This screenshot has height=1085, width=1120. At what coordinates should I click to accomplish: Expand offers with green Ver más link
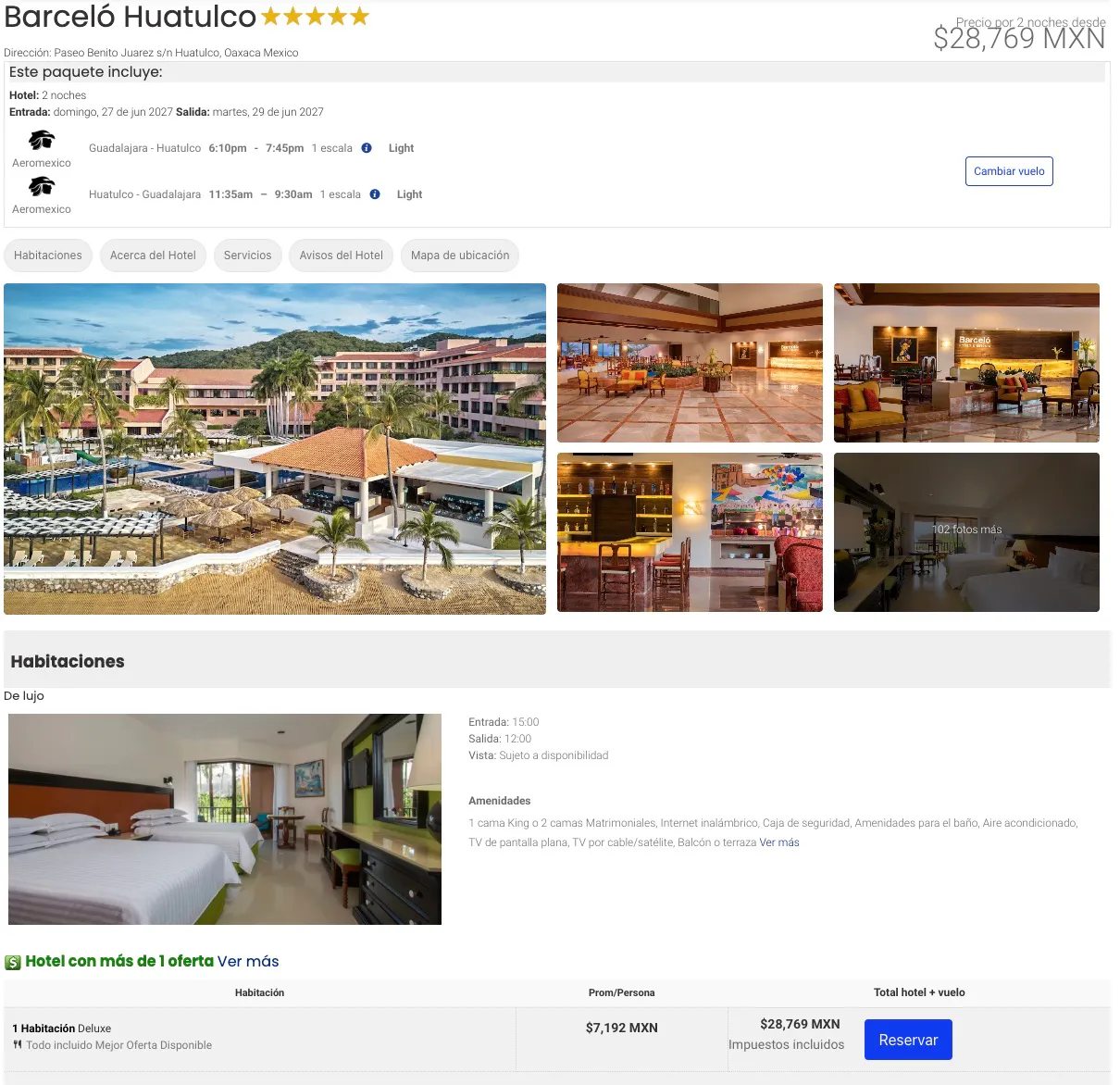248,961
